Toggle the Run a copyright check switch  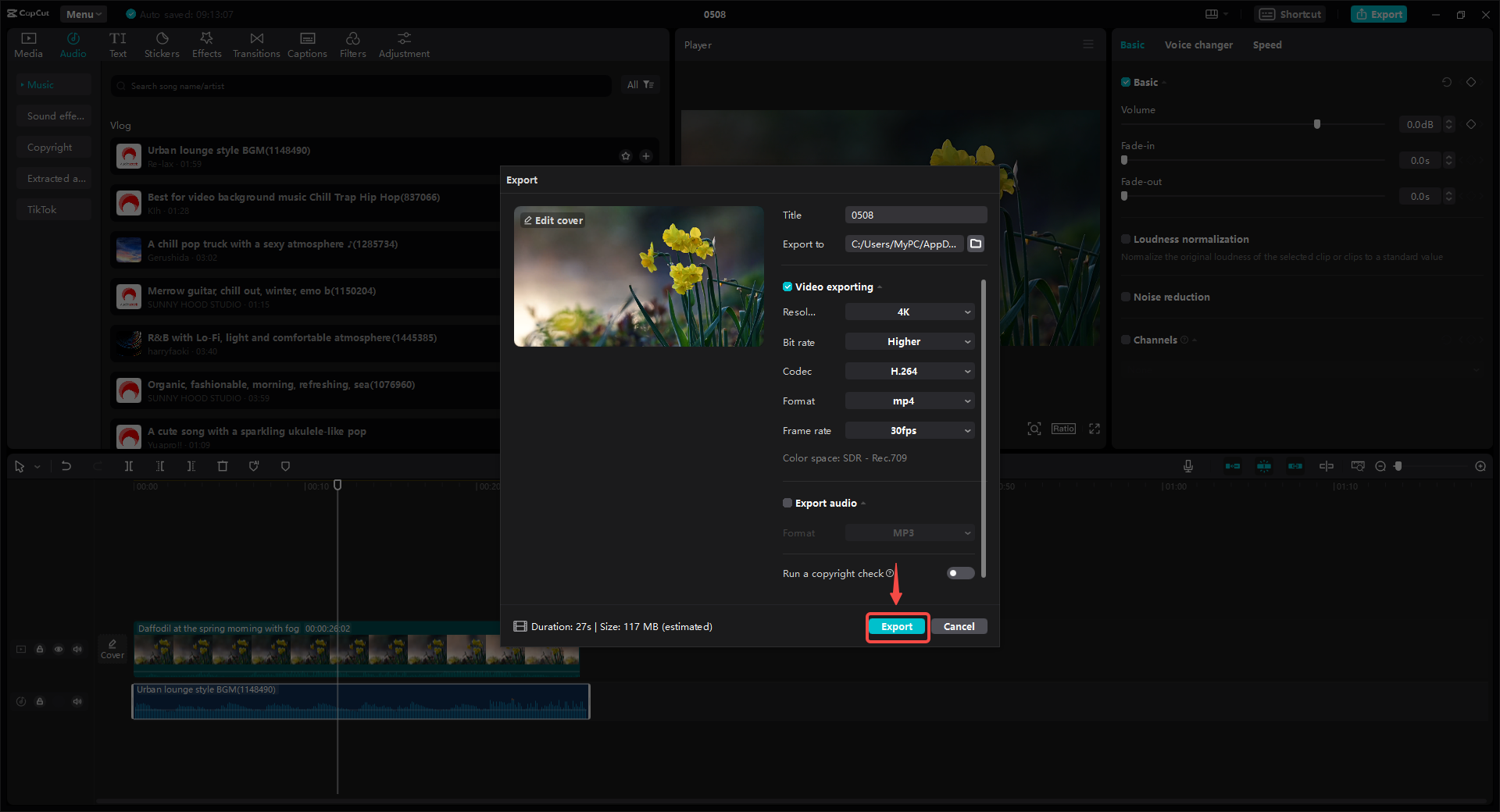point(959,573)
